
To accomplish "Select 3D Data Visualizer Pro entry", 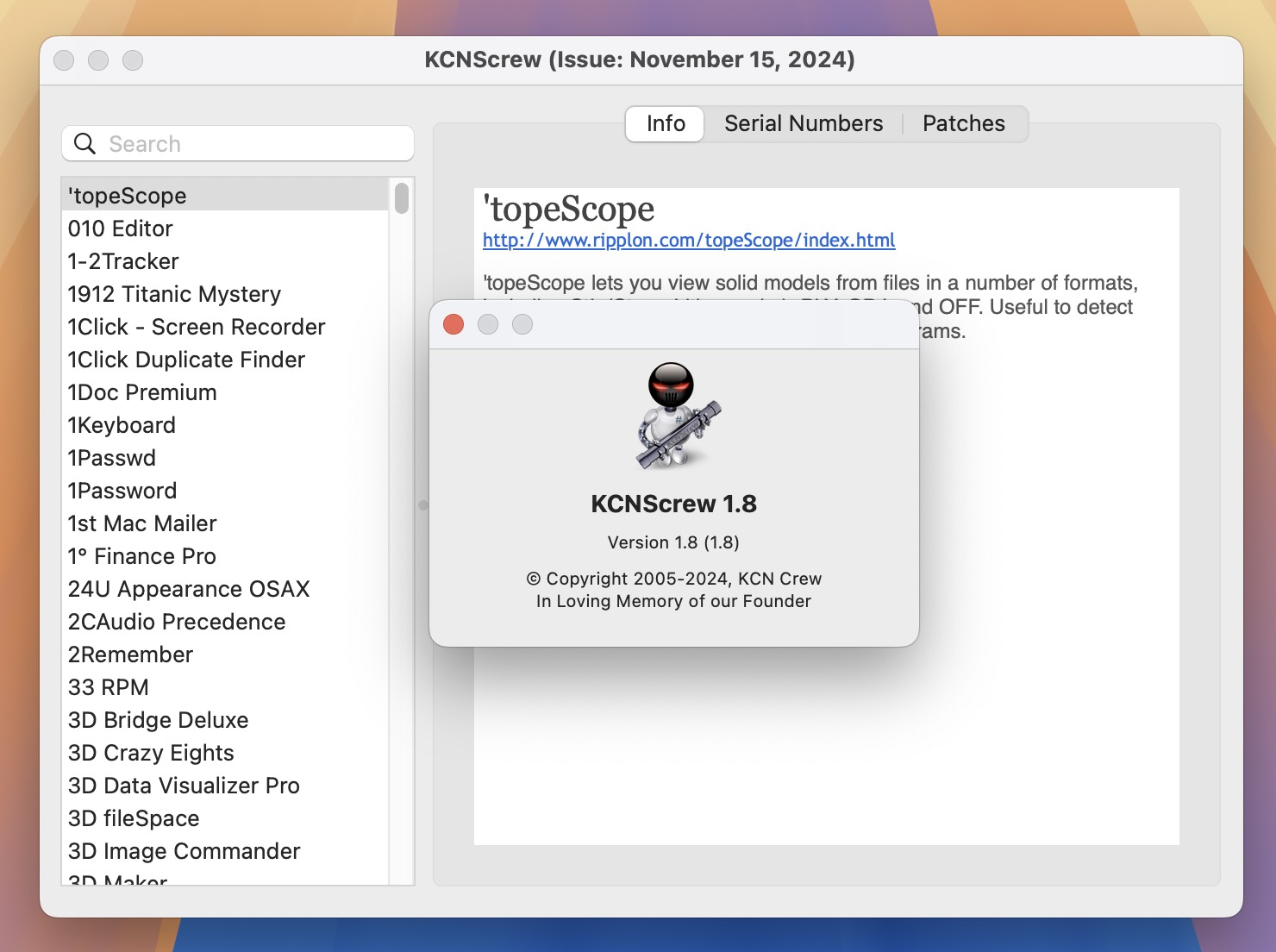I will click(226, 786).
